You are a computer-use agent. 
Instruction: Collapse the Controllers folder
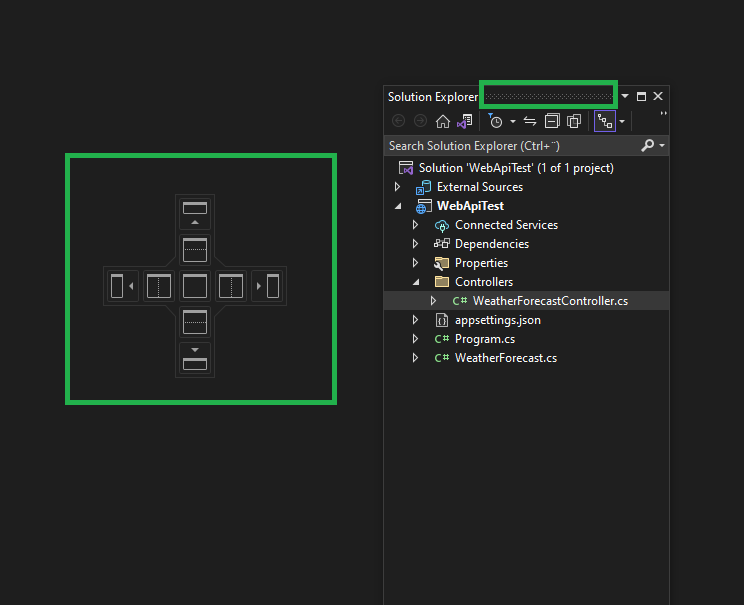(416, 282)
